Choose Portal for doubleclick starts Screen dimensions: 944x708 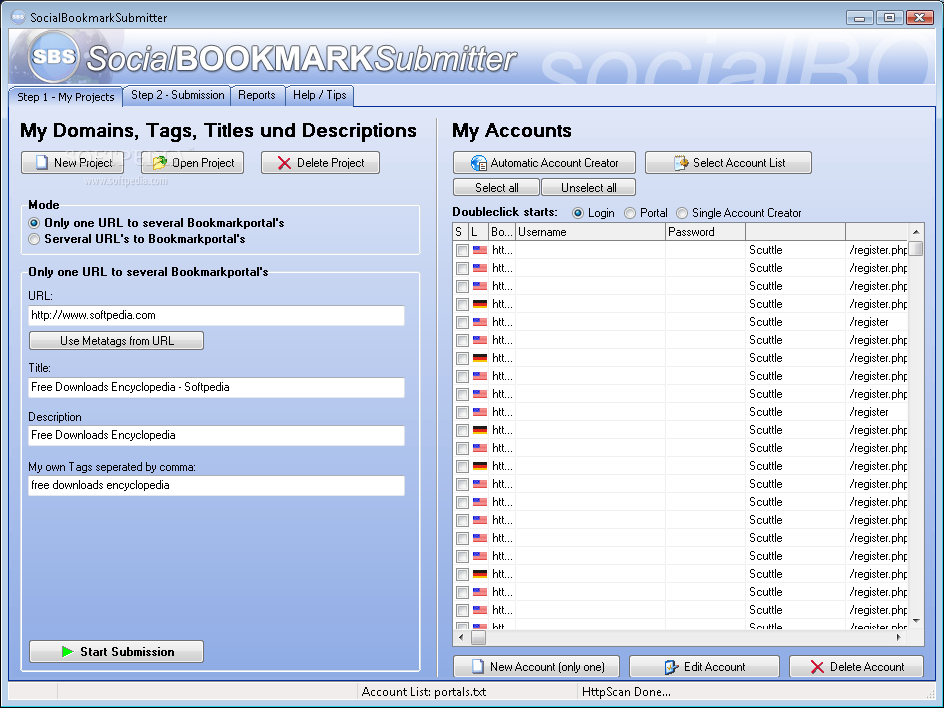coord(630,213)
